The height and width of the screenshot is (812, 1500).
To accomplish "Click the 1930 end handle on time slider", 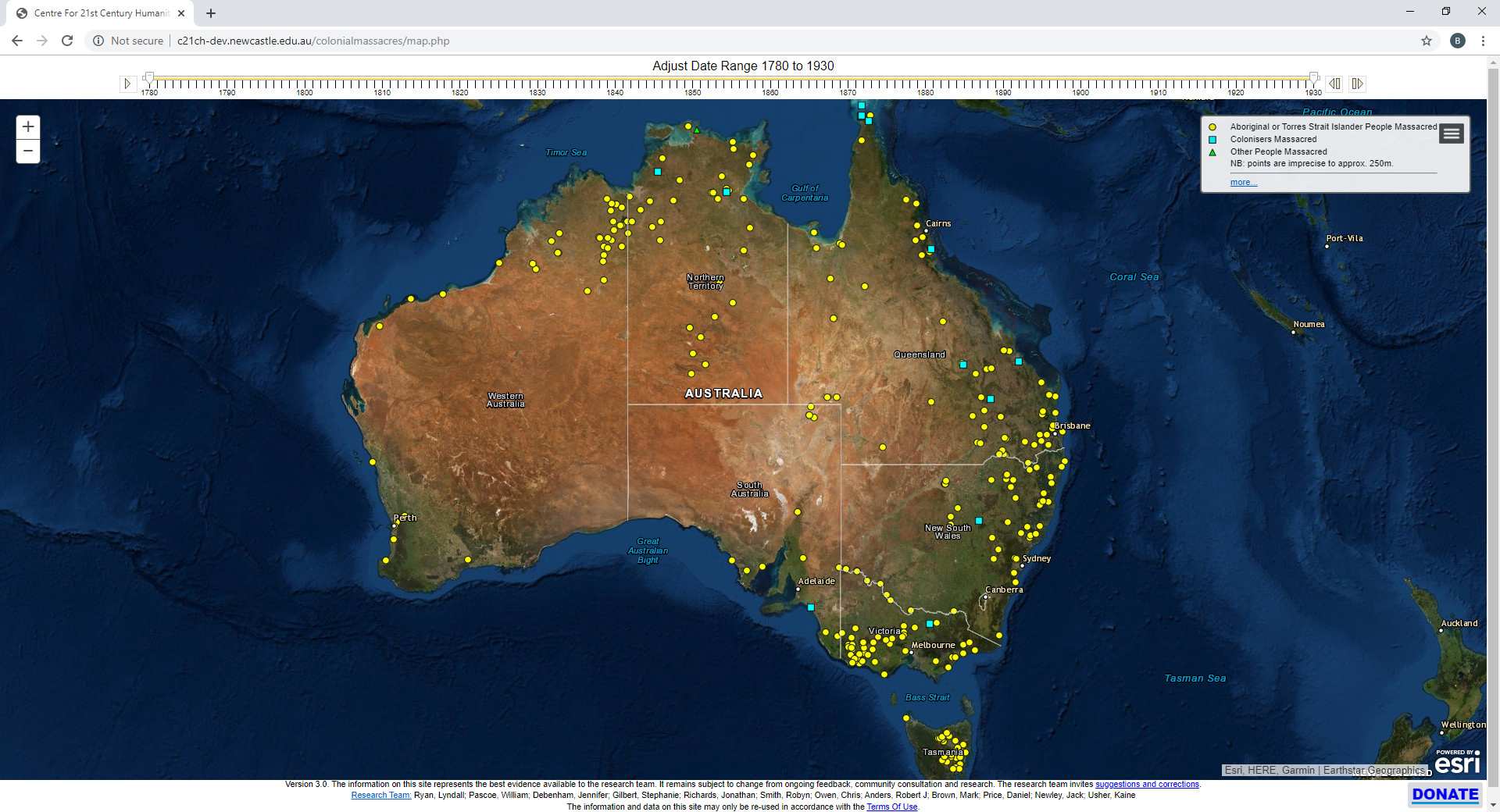I will coord(1313,77).
